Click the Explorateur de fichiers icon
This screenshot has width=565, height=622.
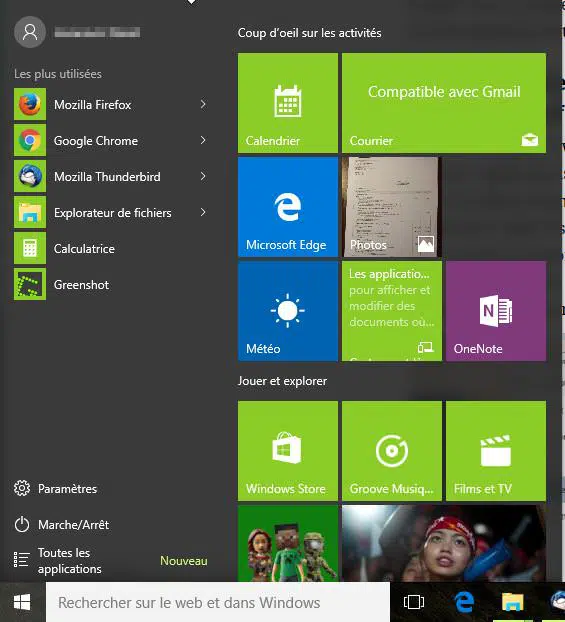point(30,212)
